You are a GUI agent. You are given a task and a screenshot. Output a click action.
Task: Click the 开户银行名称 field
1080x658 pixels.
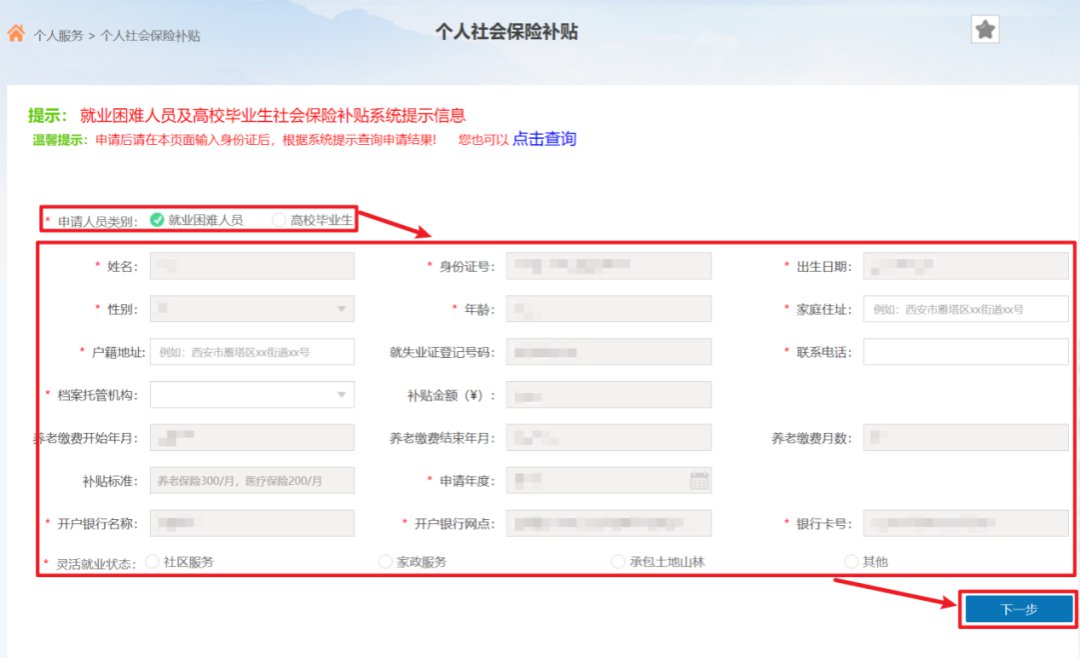pyautogui.click(x=252, y=523)
